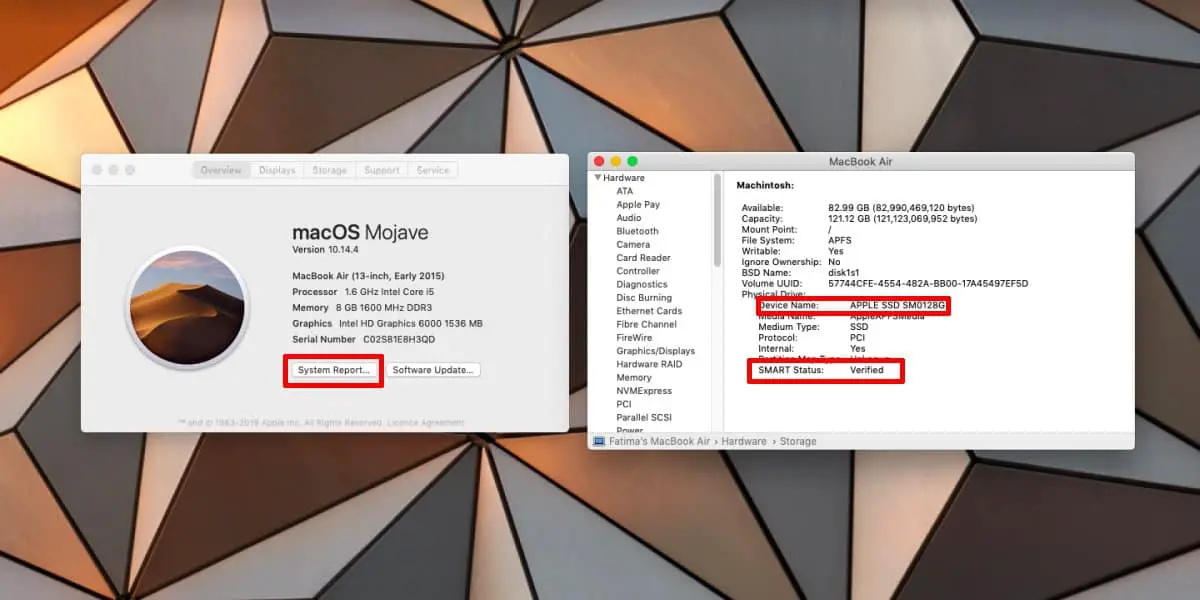Select ATA in the hardware sidebar
The height and width of the screenshot is (600, 1200).
click(x=624, y=191)
